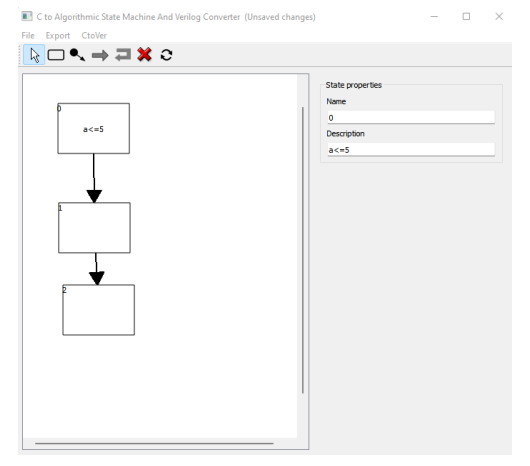Select empty state box 2
Screen dimensions: 530x466
click(99, 310)
